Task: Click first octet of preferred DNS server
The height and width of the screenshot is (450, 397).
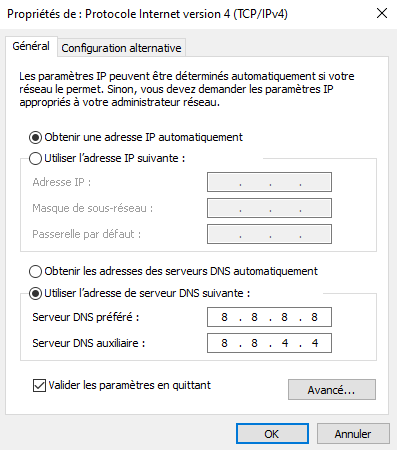Action: (x=224, y=317)
